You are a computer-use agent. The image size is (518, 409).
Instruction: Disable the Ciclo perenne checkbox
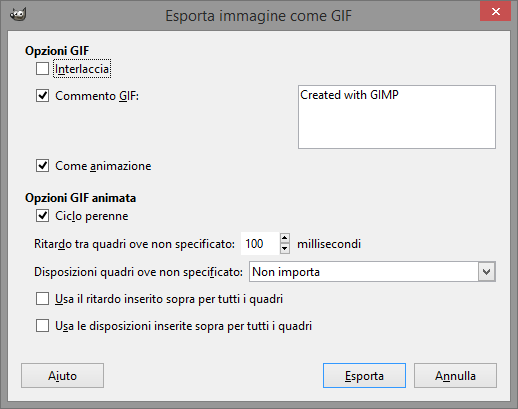[42, 216]
